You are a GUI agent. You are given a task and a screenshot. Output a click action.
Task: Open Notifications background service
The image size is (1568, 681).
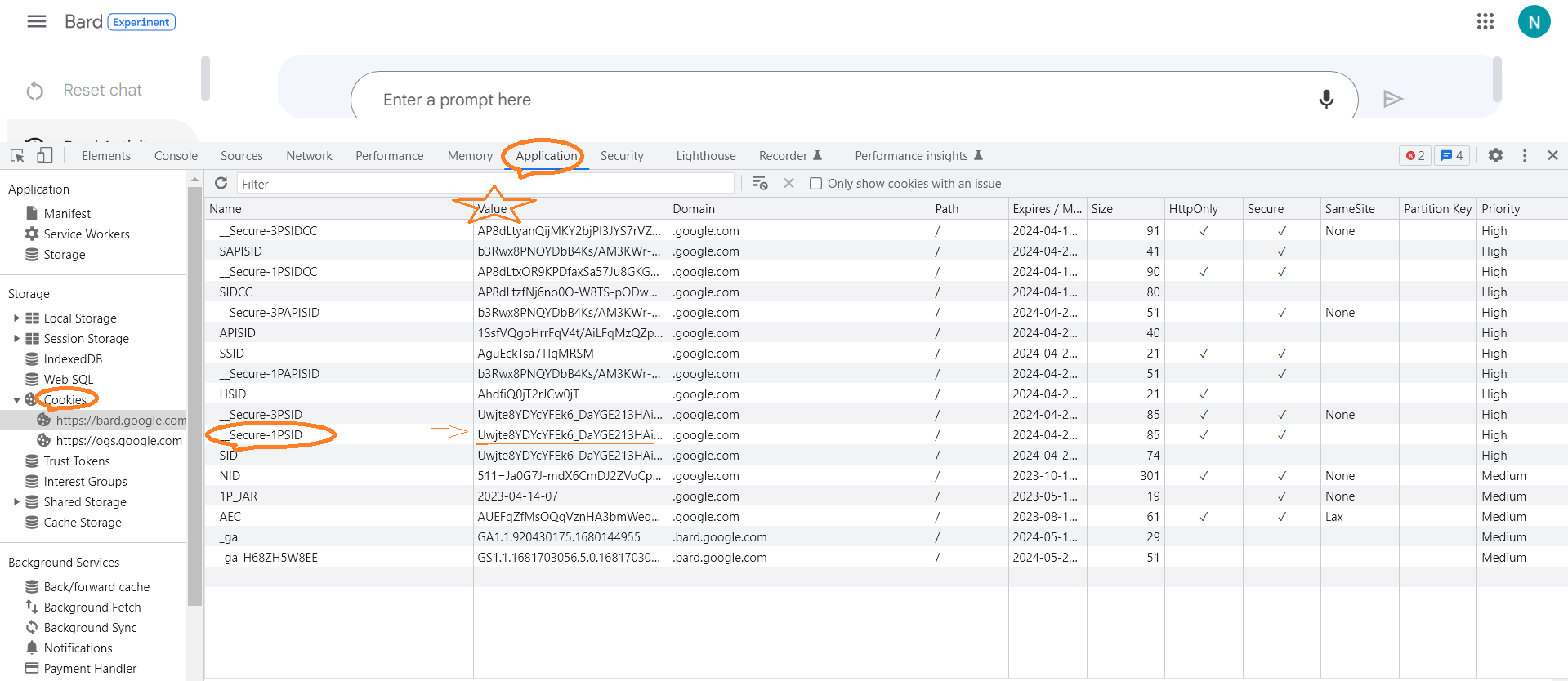point(78,648)
